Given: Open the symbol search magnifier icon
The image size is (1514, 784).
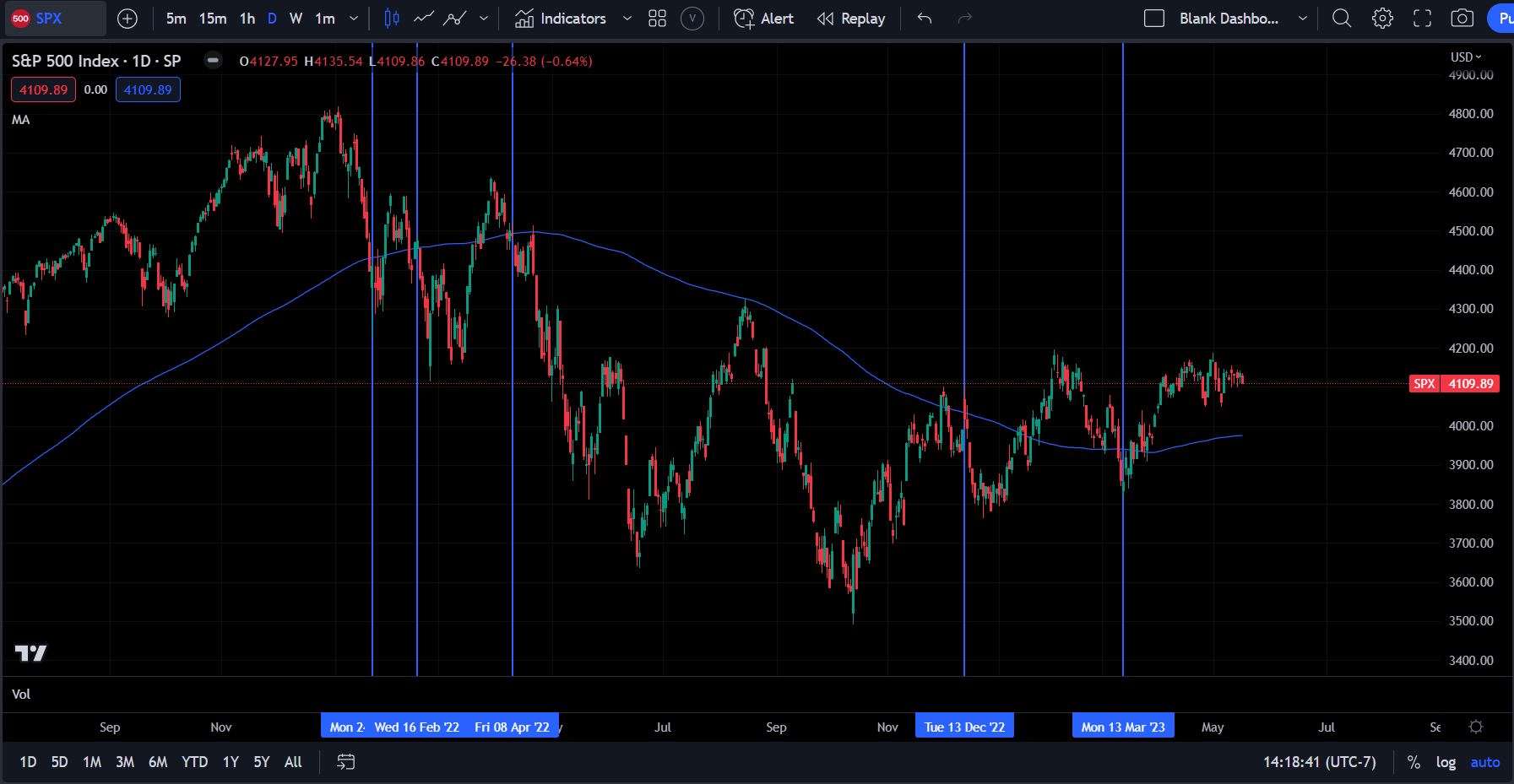Looking at the screenshot, I should (x=1341, y=19).
